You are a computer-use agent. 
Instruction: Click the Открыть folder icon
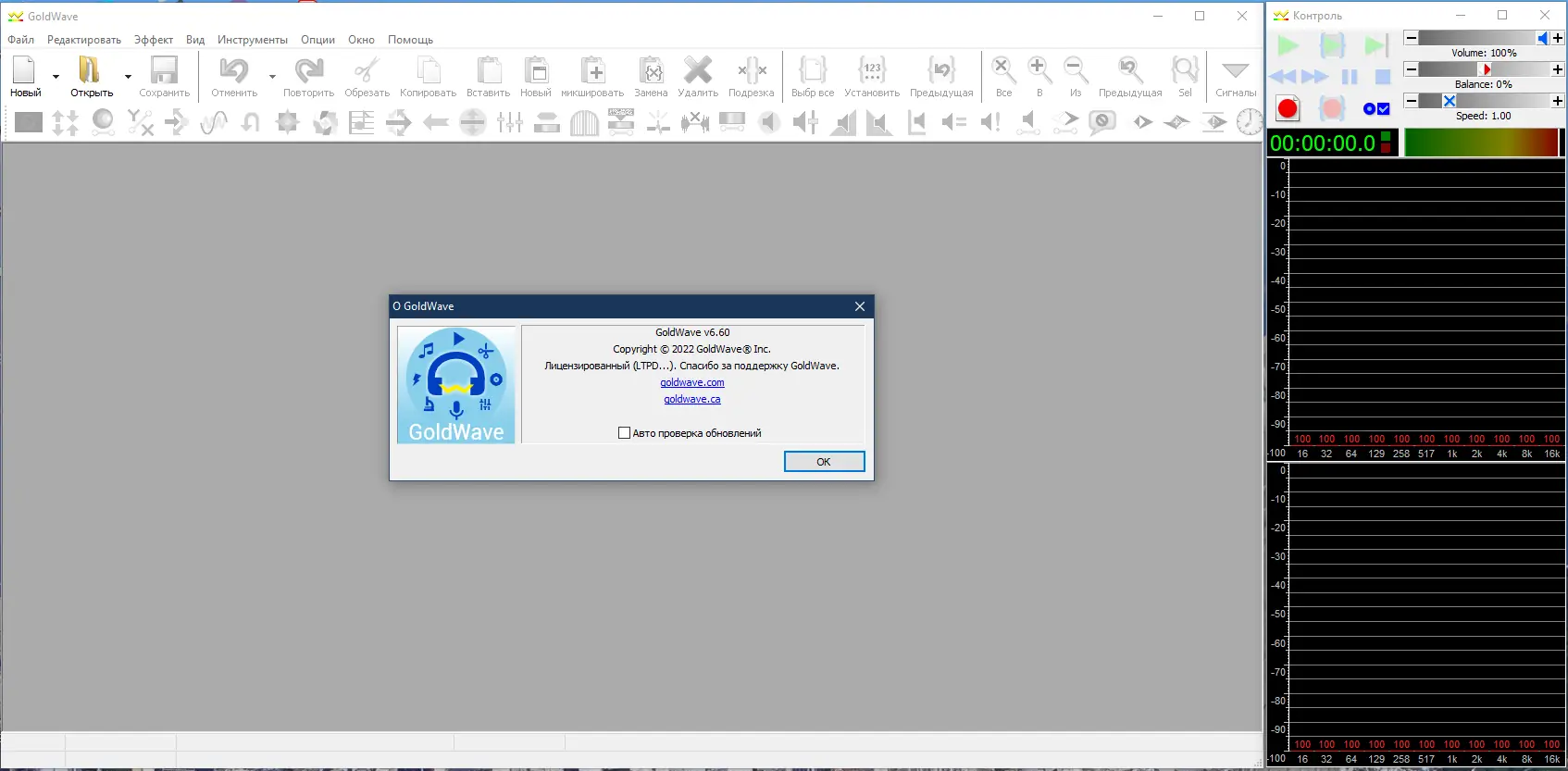(90, 70)
